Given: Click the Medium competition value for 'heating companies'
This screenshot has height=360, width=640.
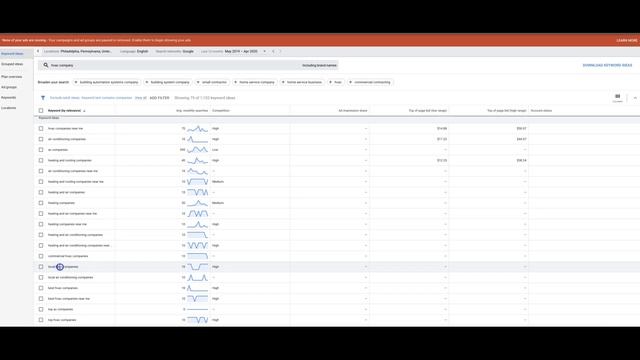Looking at the screenshot, I should pos(218,203).
